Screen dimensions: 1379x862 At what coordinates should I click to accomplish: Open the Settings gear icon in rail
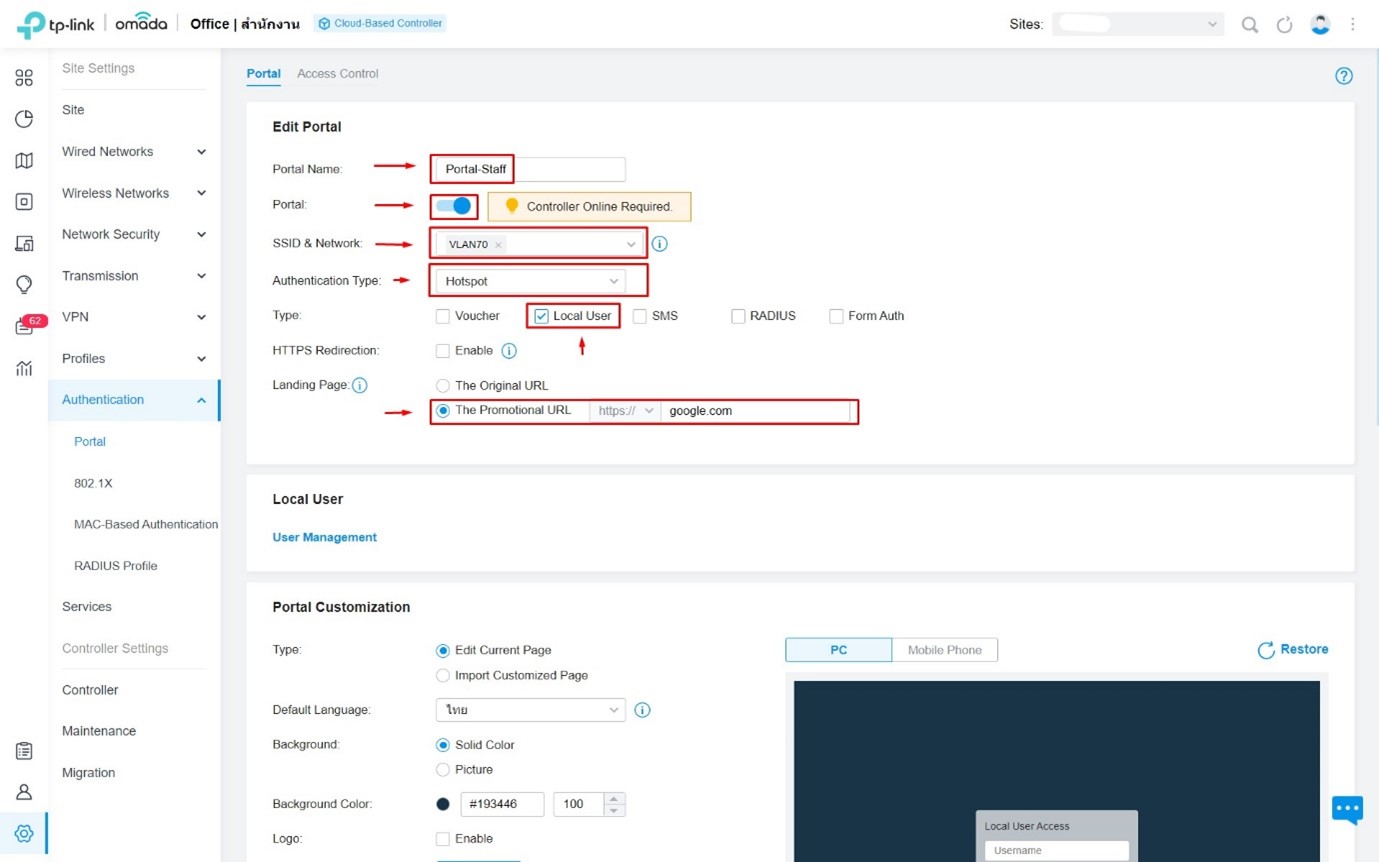point(24,833)
